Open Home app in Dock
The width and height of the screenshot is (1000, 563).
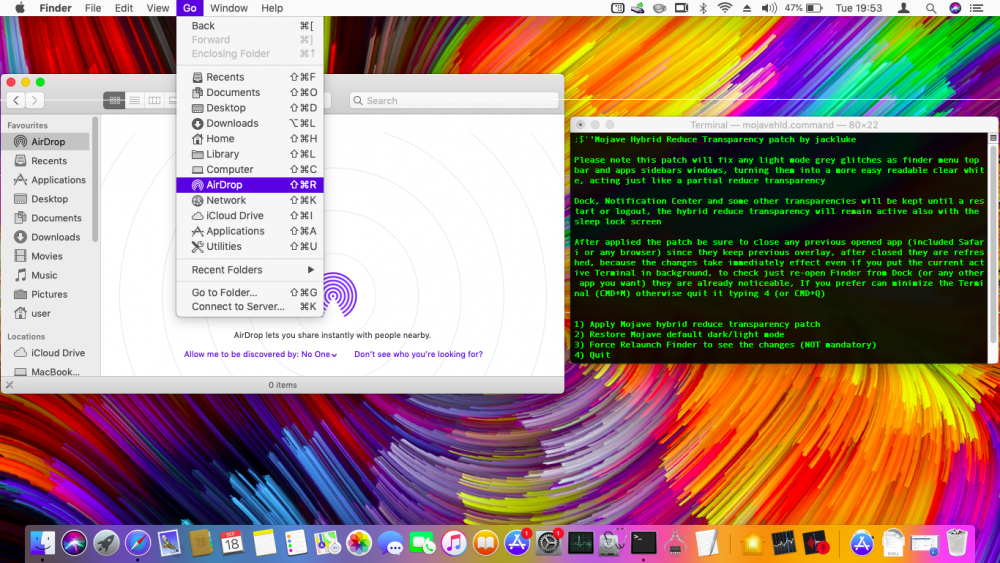coord(752,543)
